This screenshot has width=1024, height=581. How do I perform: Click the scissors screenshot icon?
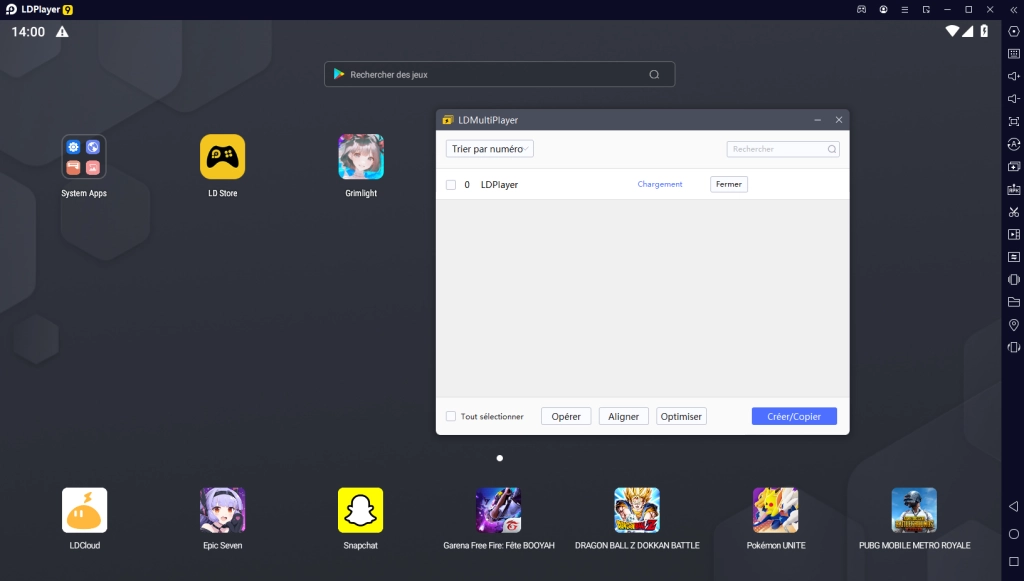1013,212
